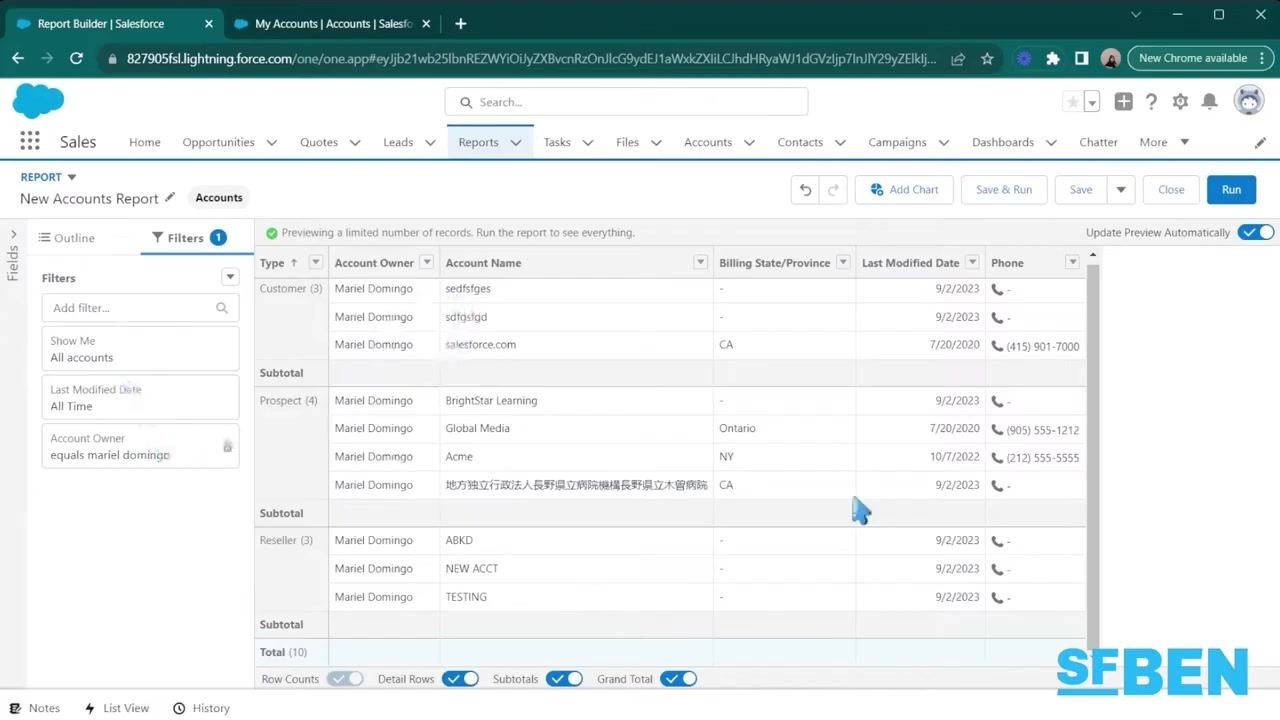This screenshot has width=1280, height=720.
Task: Click the Add Chart button
Action: pyautogui.click(x=904, y=190)
